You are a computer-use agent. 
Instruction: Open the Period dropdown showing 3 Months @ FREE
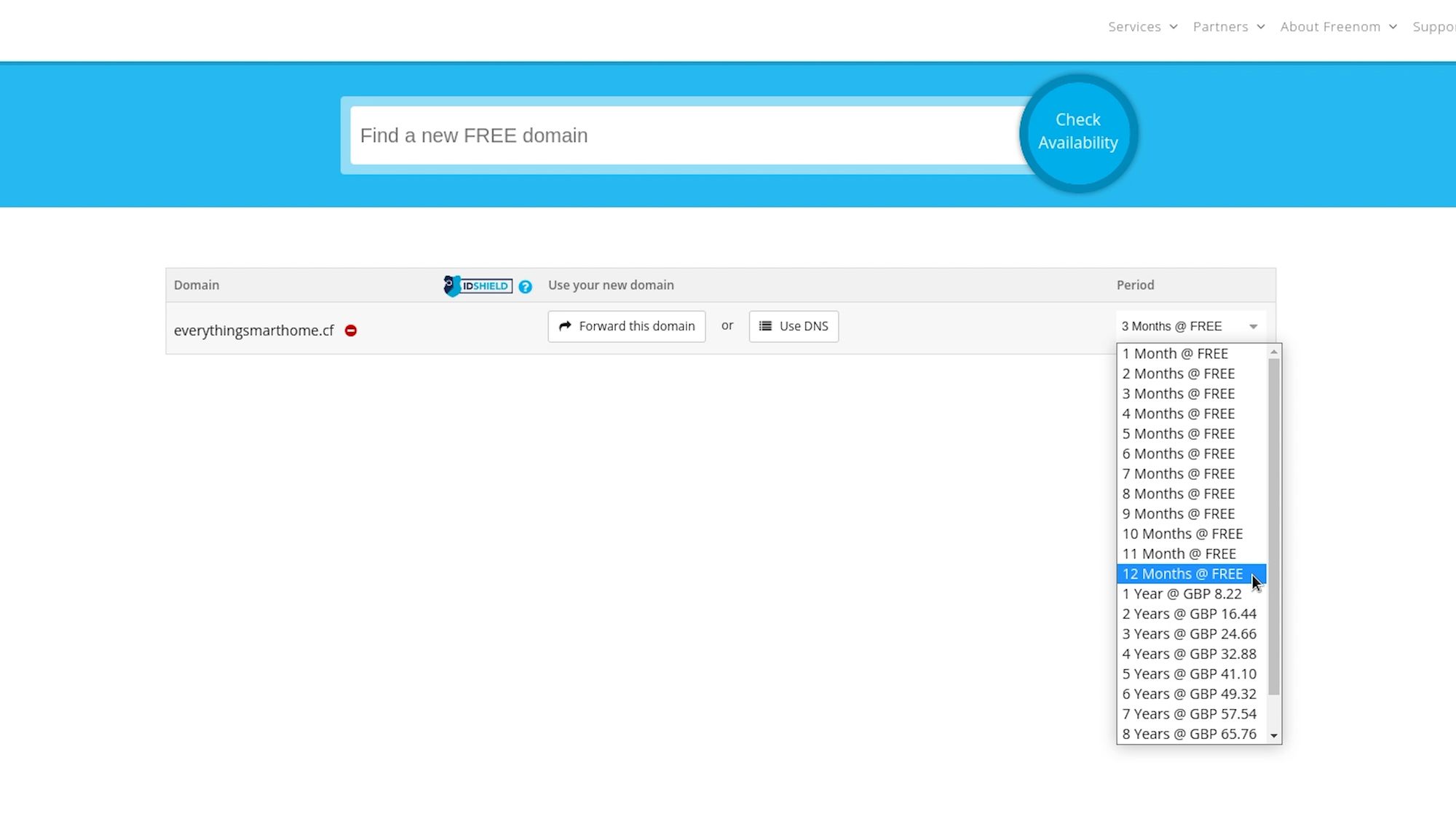coord(1190,326)
